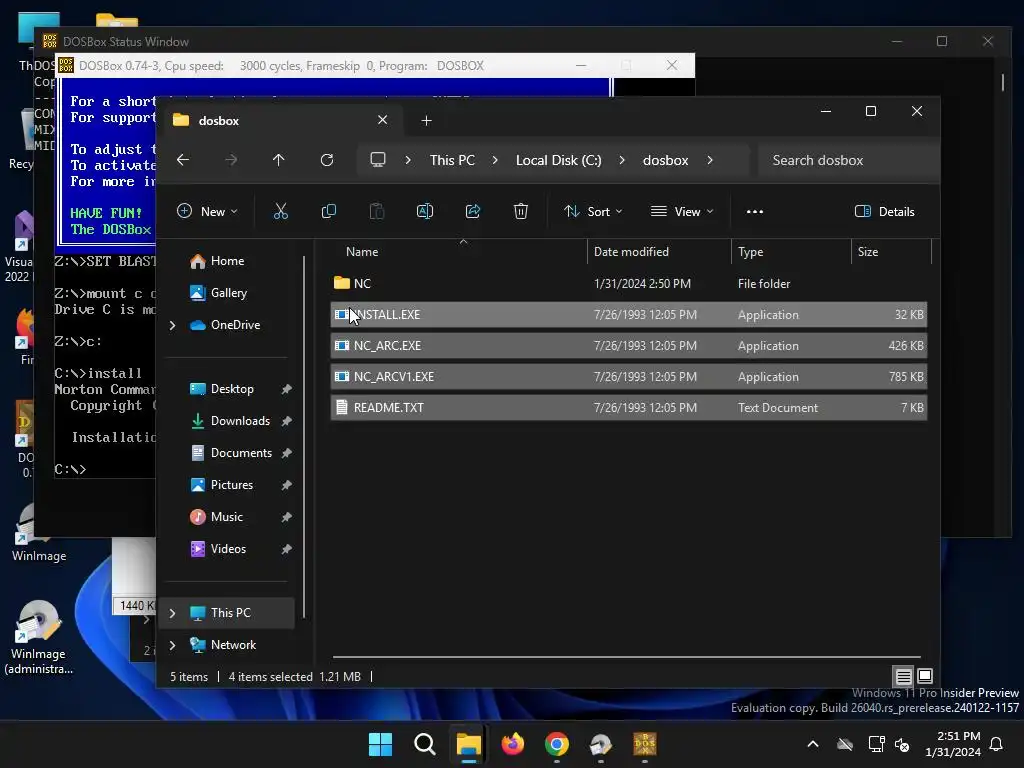Switch to large thumbnails view icon in status bar

point(925,676)
